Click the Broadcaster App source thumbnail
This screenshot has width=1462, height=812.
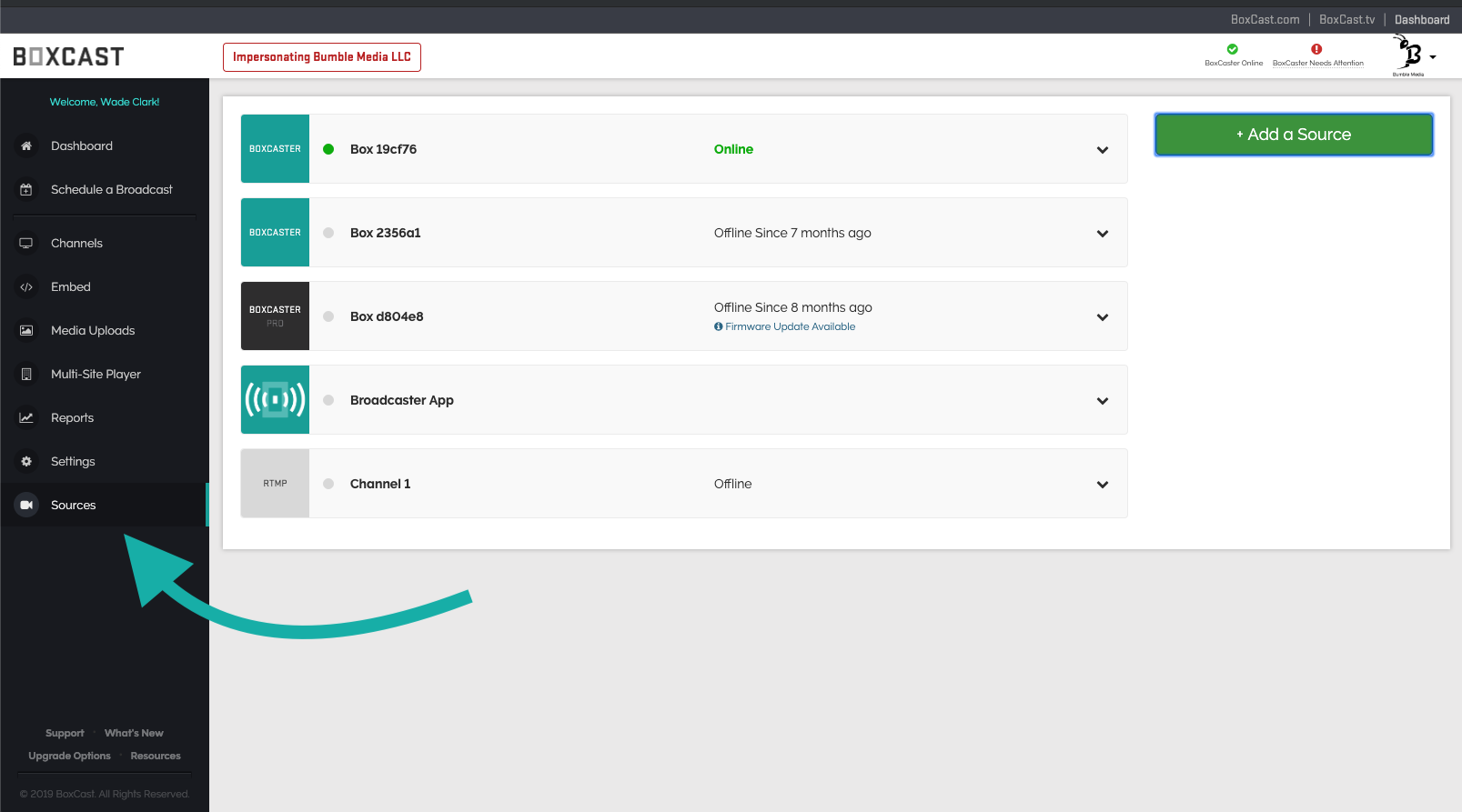point(275,400)
